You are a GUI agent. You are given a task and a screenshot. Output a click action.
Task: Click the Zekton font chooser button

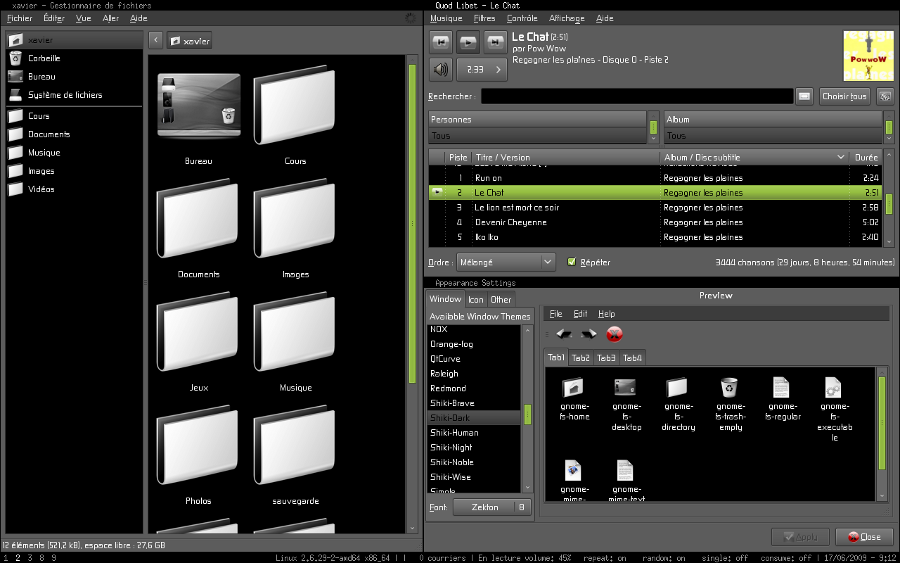492,507
